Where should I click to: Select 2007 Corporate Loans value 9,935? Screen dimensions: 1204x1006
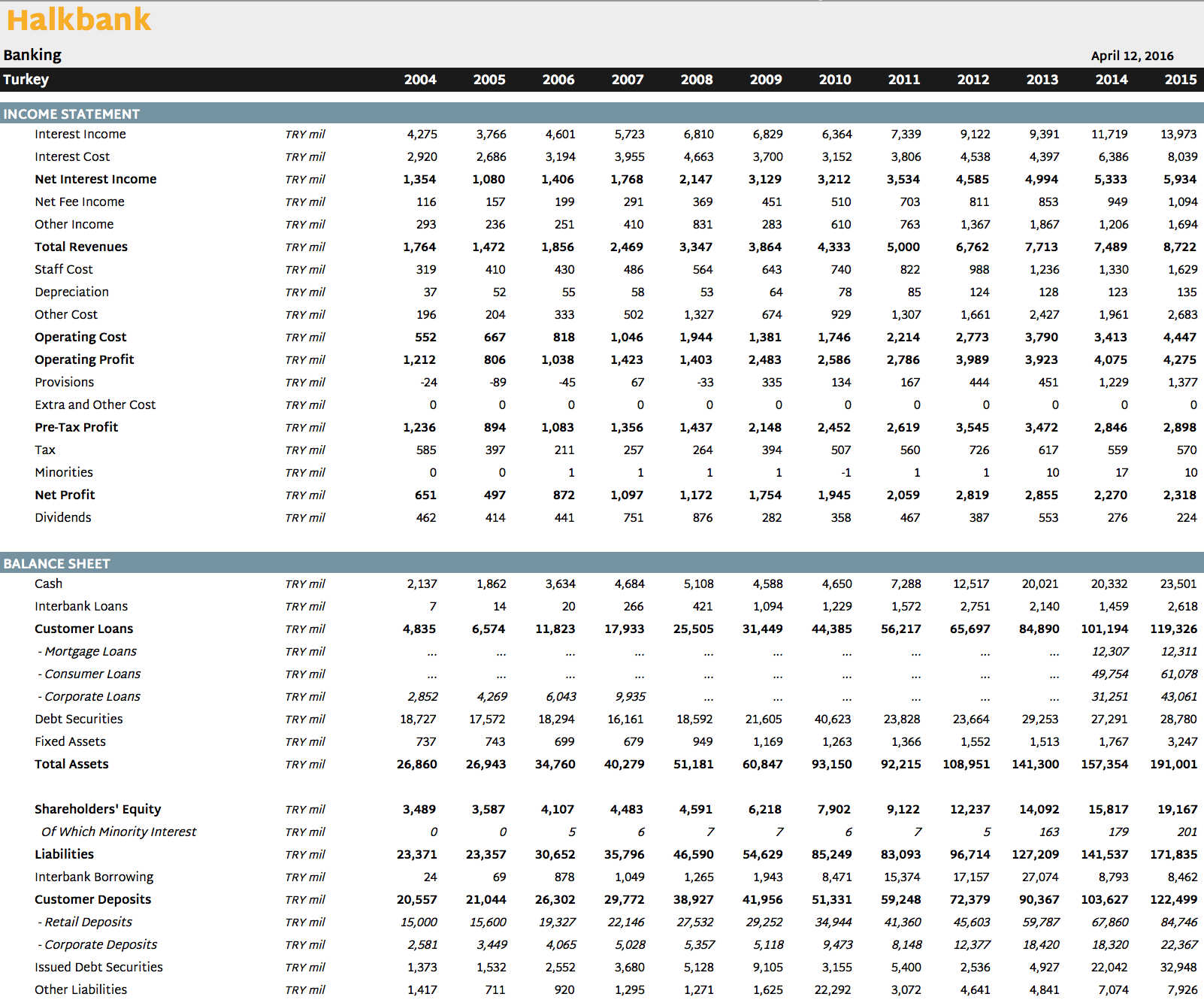pos(631,697)
